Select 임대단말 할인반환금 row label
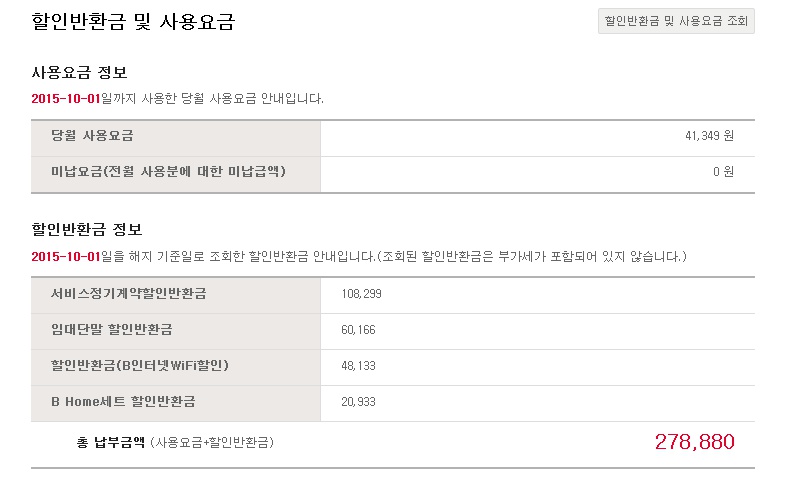The width and height of the screenshot is (787, 483). (x=111, y=329)
